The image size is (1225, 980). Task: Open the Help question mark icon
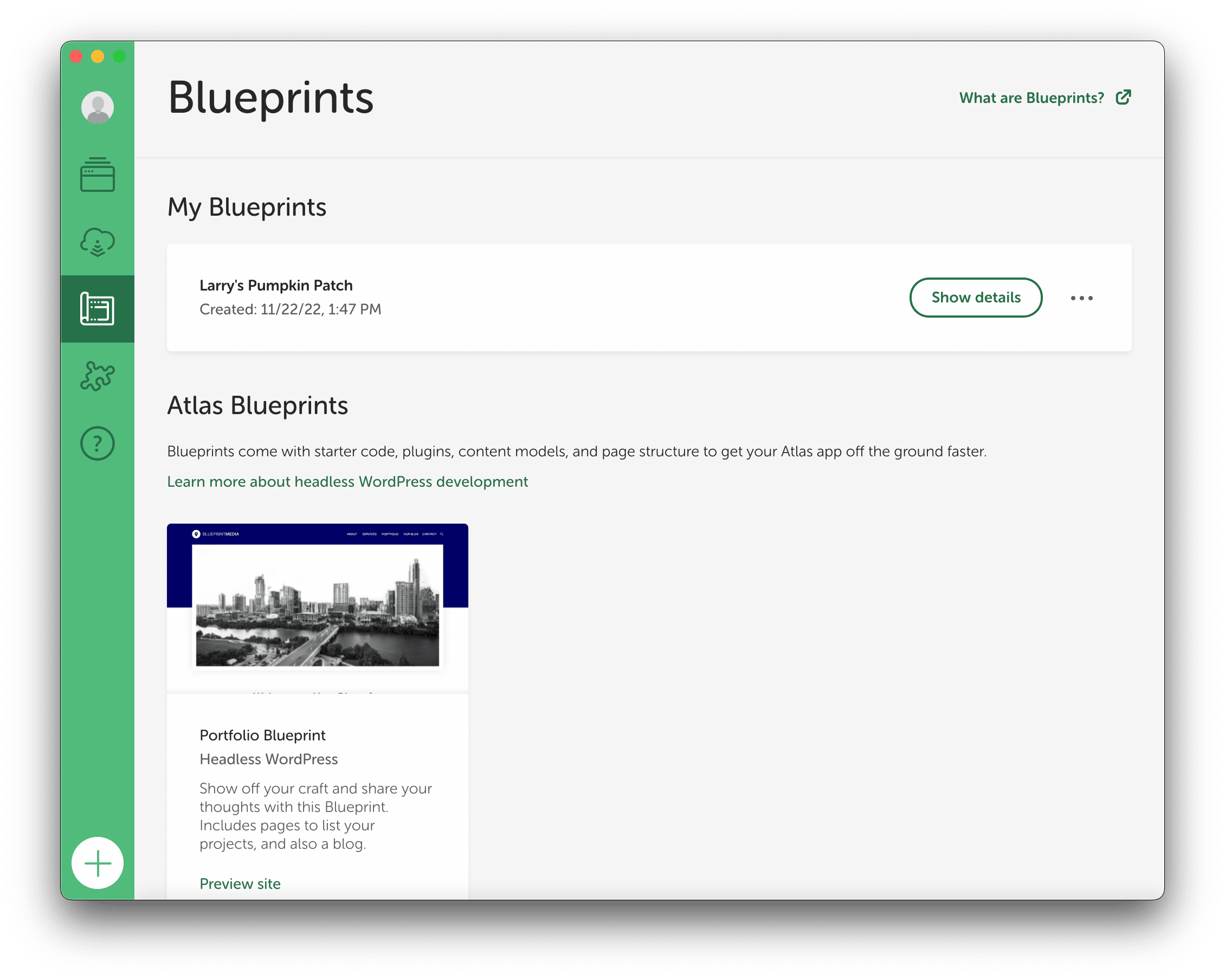click(x=97, y=443)
